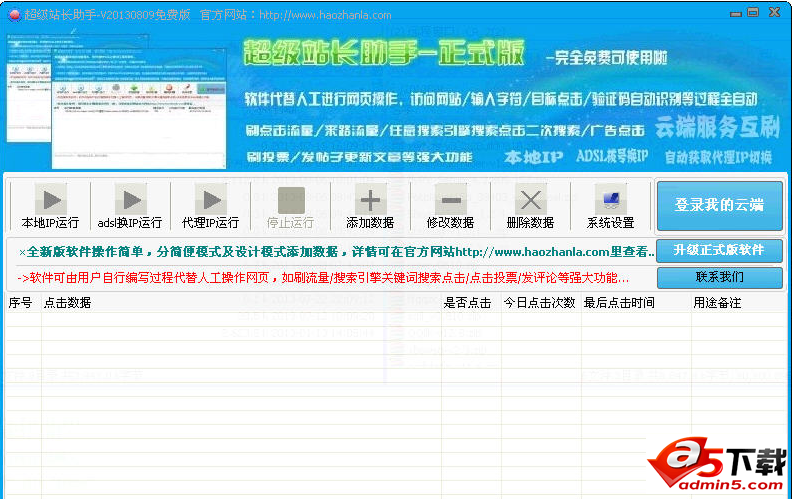Close the 超级站长助手 window
This screenshot has height=499, width=792.
click(x=775, y=12)
